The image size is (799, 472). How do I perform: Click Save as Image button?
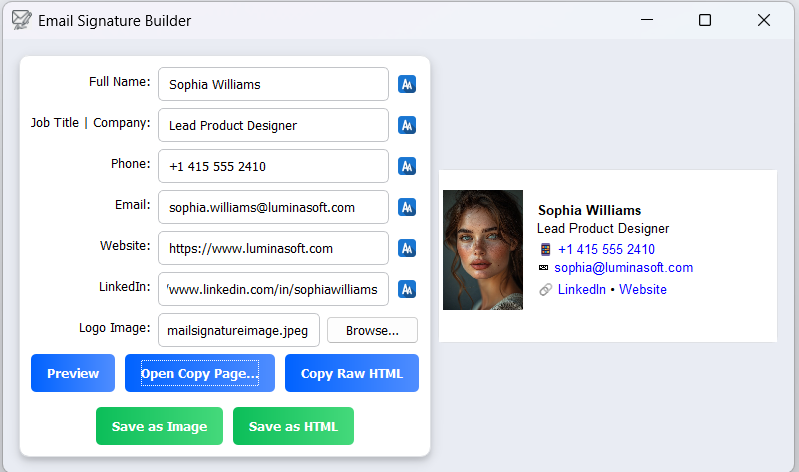159,426
